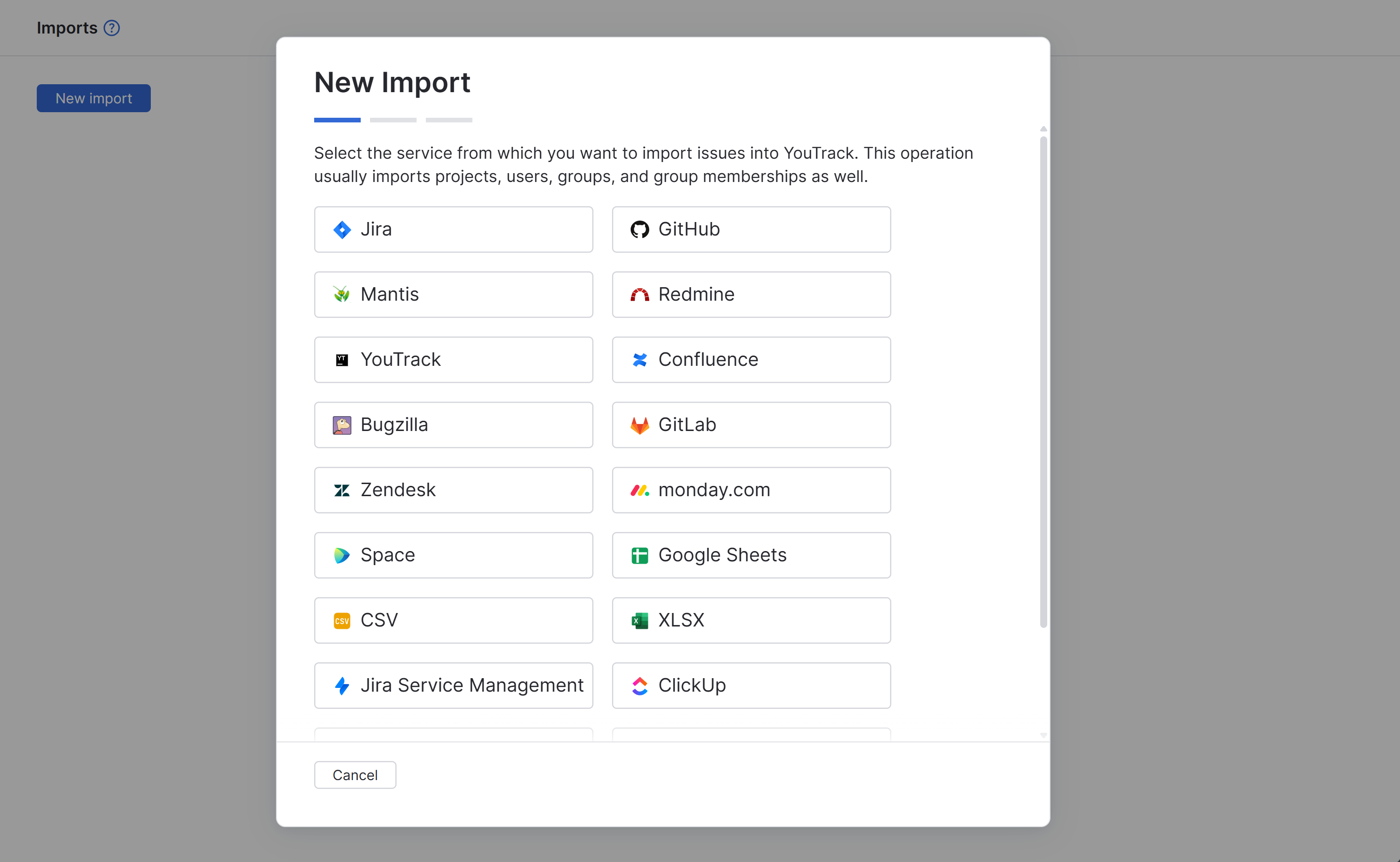Click the scrollbar up arrow

tap(1044, 129)
